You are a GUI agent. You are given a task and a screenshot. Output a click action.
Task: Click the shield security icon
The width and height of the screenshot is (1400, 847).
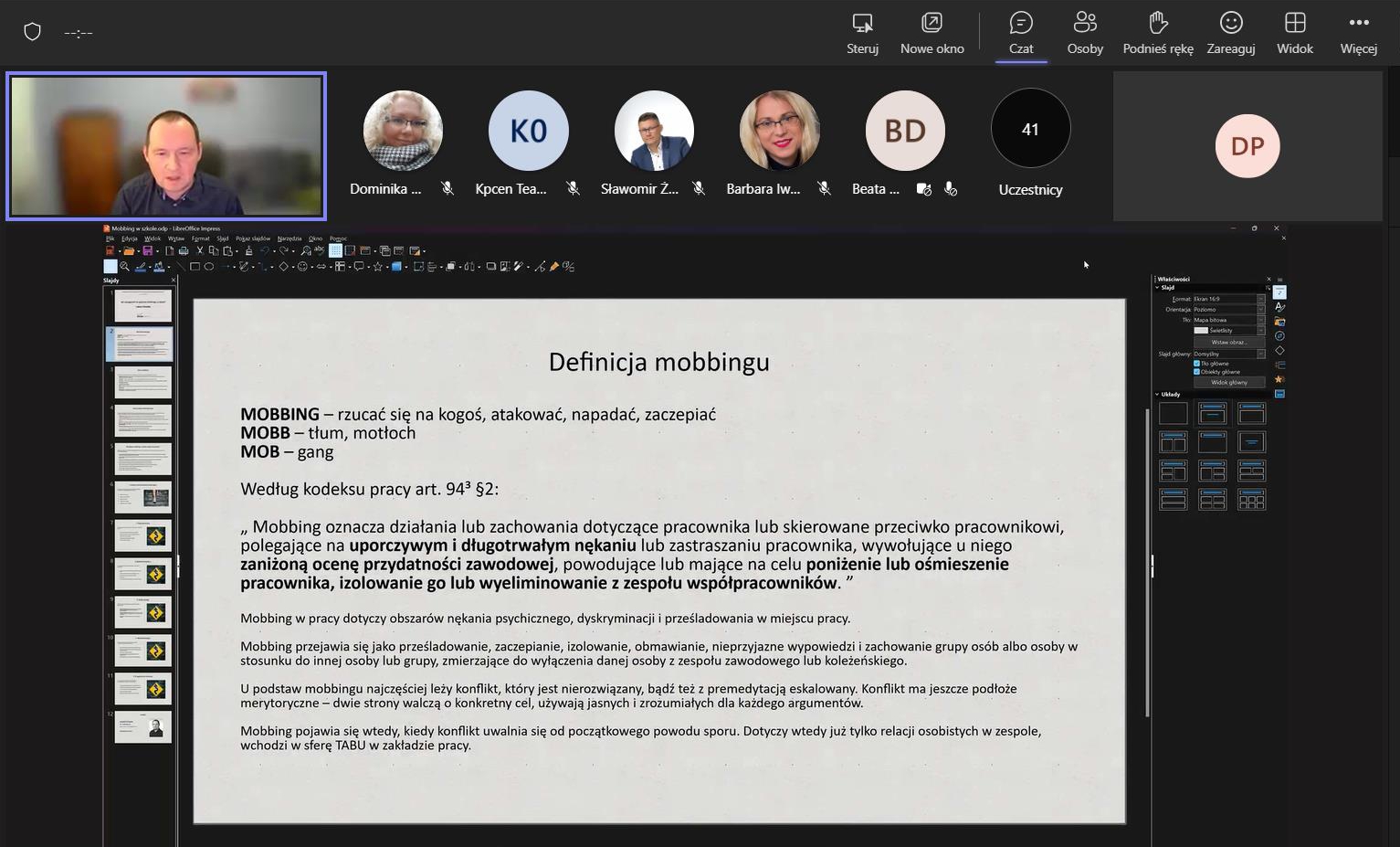point(33,32)
